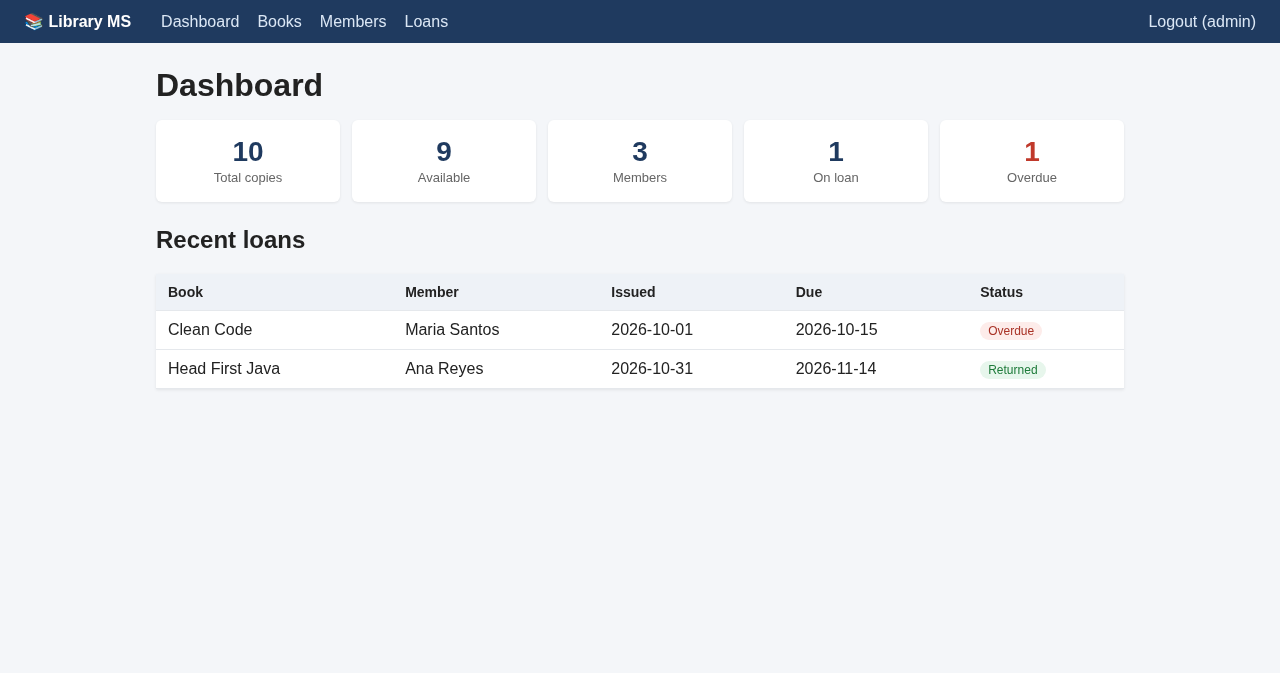
Task: Open the Dashboard nav link
Action: tap(200, 22)
